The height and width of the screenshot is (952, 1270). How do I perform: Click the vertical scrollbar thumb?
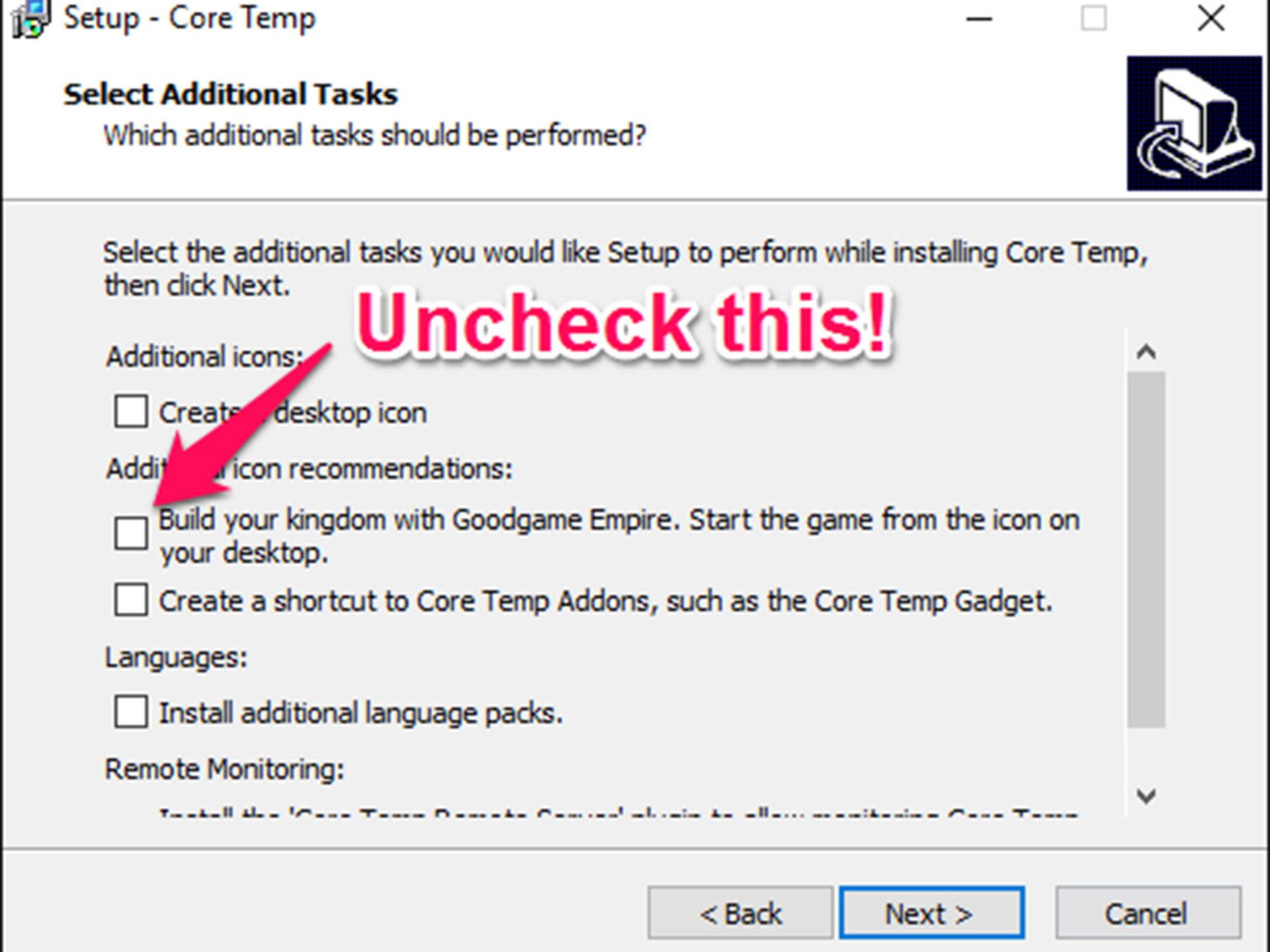[x=1146, y=549]
